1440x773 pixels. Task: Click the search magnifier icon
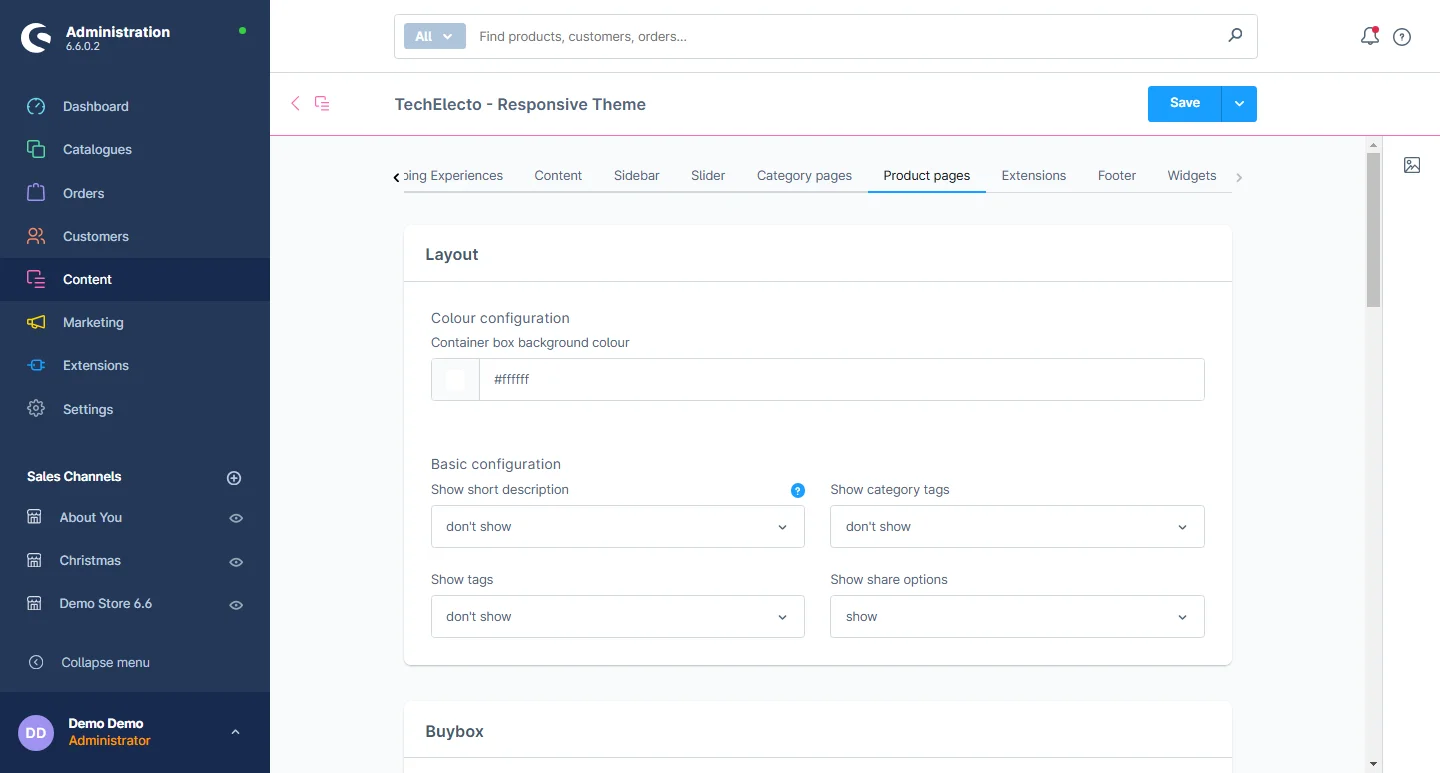click(x=1235, y=36)
